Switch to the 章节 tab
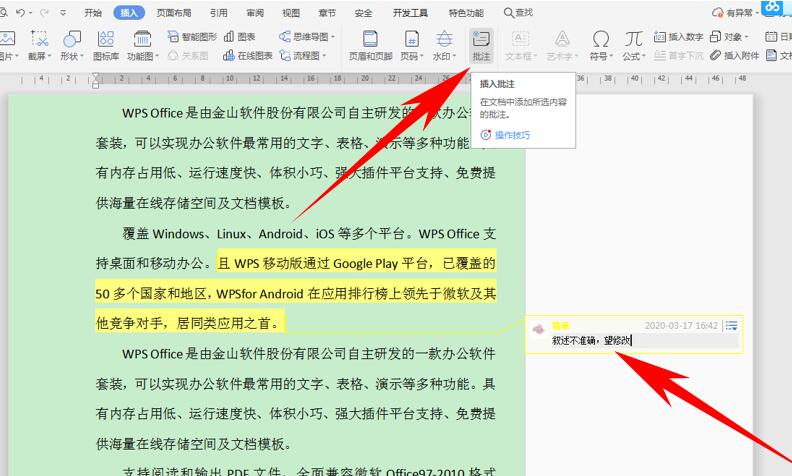Screen dimensions: 792x476 tap(327, 13)
